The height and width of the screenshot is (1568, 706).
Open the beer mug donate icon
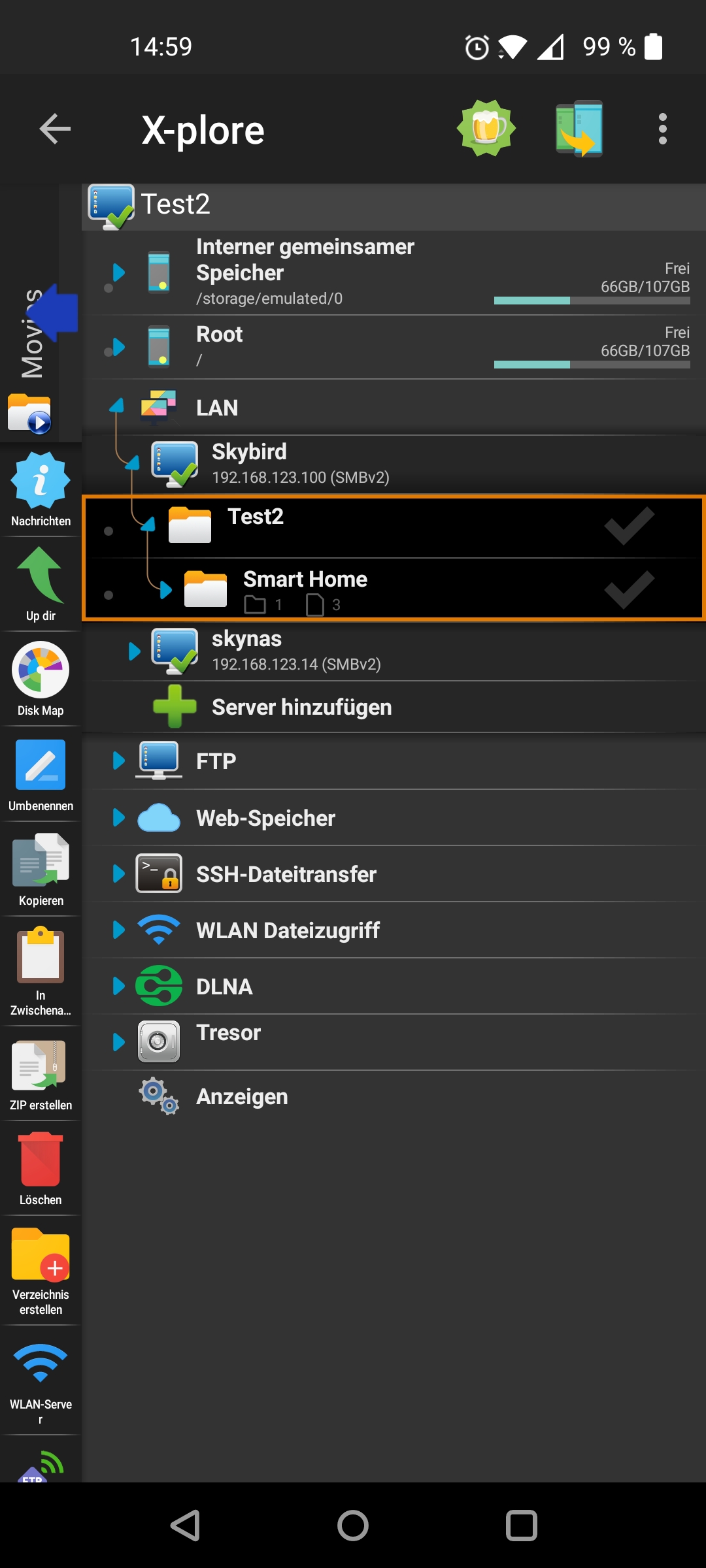pyautogui.click(x=486, y=128)
